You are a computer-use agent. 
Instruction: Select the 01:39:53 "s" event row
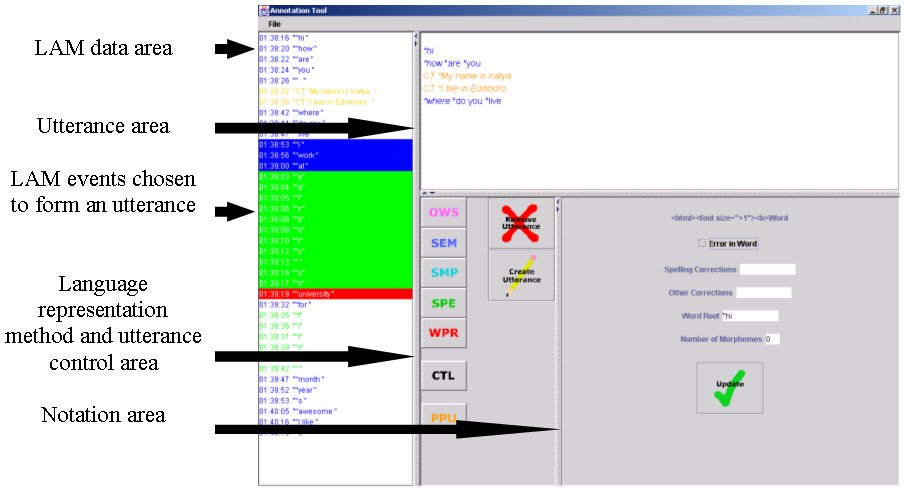tap(335, 401)
